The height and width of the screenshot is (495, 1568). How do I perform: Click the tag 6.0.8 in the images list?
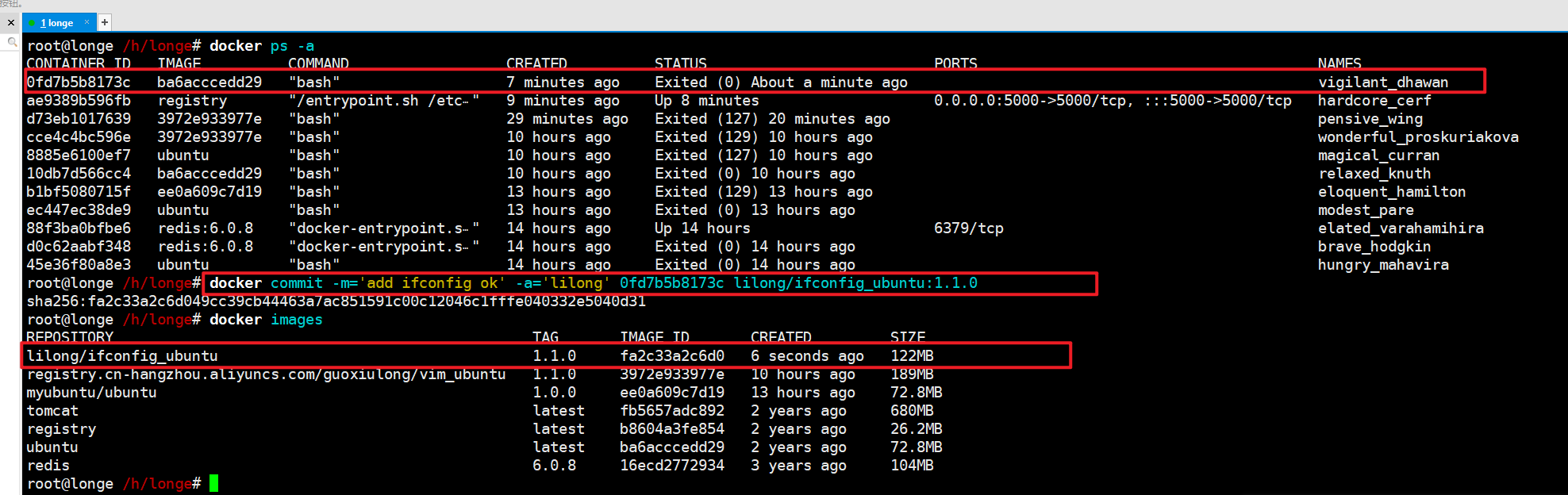pyautogui.click(x=554, y=466)
